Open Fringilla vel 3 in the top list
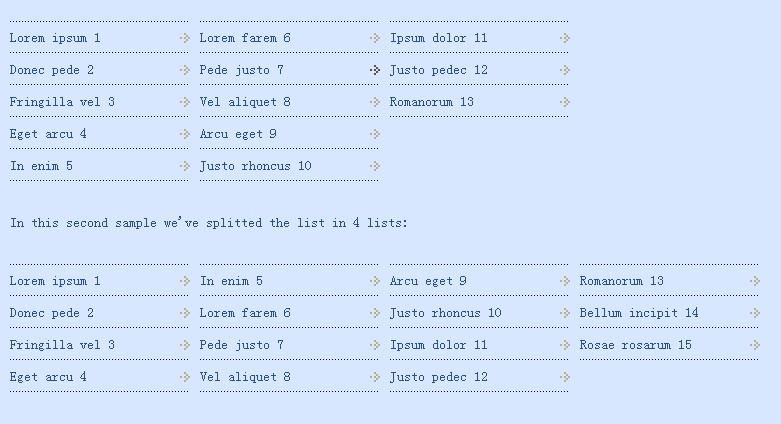781x424 pixels. [62, 102]
